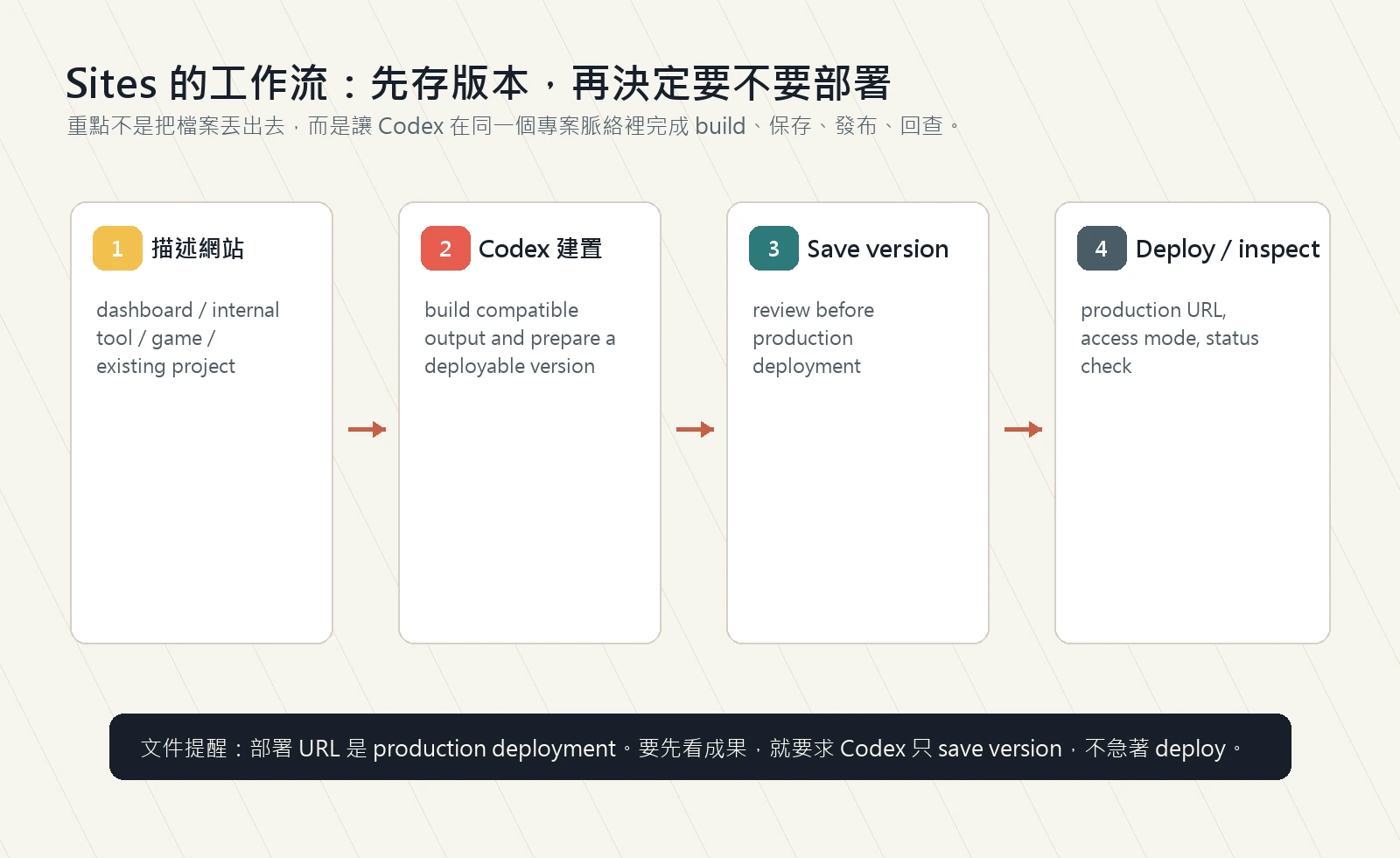Click the arrow between cards 1 and 2
Image resolution: width=1400 pixels, height=858 pixels.
pos(367,429)
